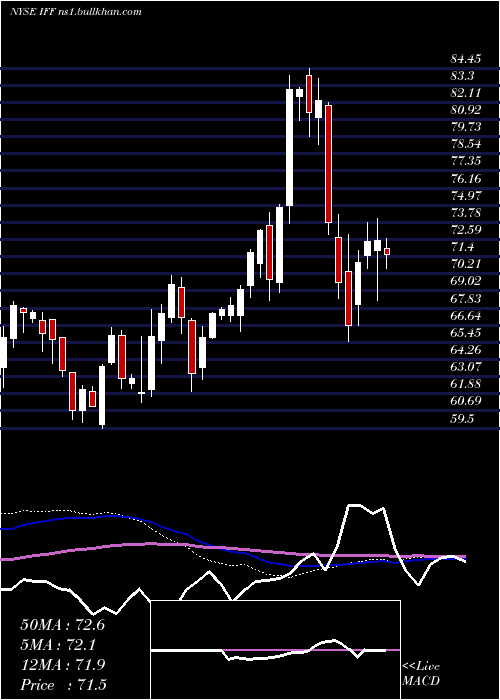The image size is (500, 700).
Task: Select the 72.59 price axis label
Action: [466, 229]
